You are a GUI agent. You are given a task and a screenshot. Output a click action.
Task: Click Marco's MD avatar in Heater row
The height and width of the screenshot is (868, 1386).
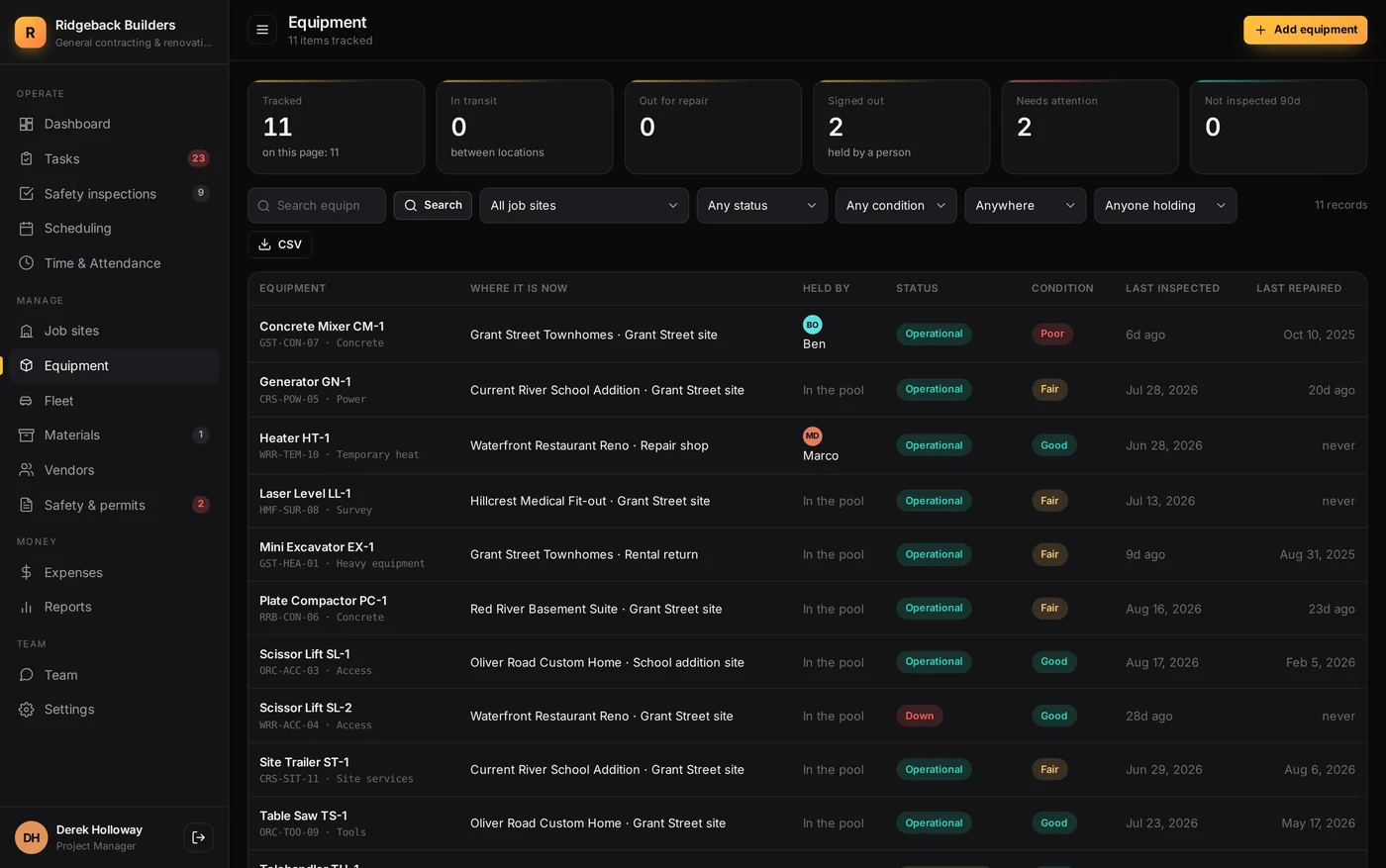pos(813,436)
